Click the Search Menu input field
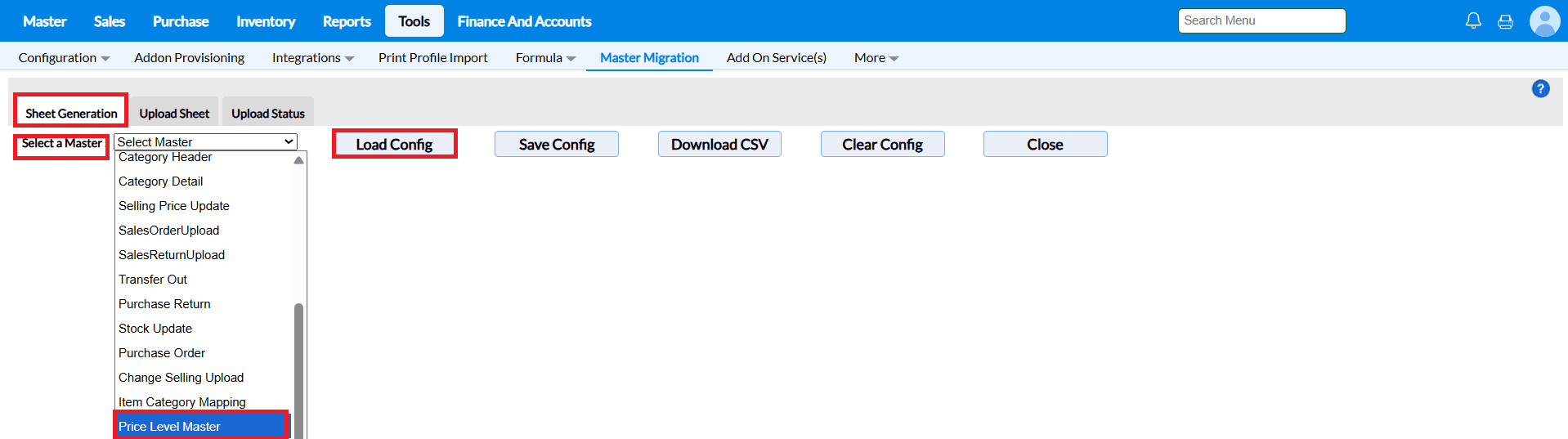This screenshot has height=439, width=1568. point(1261,20)
